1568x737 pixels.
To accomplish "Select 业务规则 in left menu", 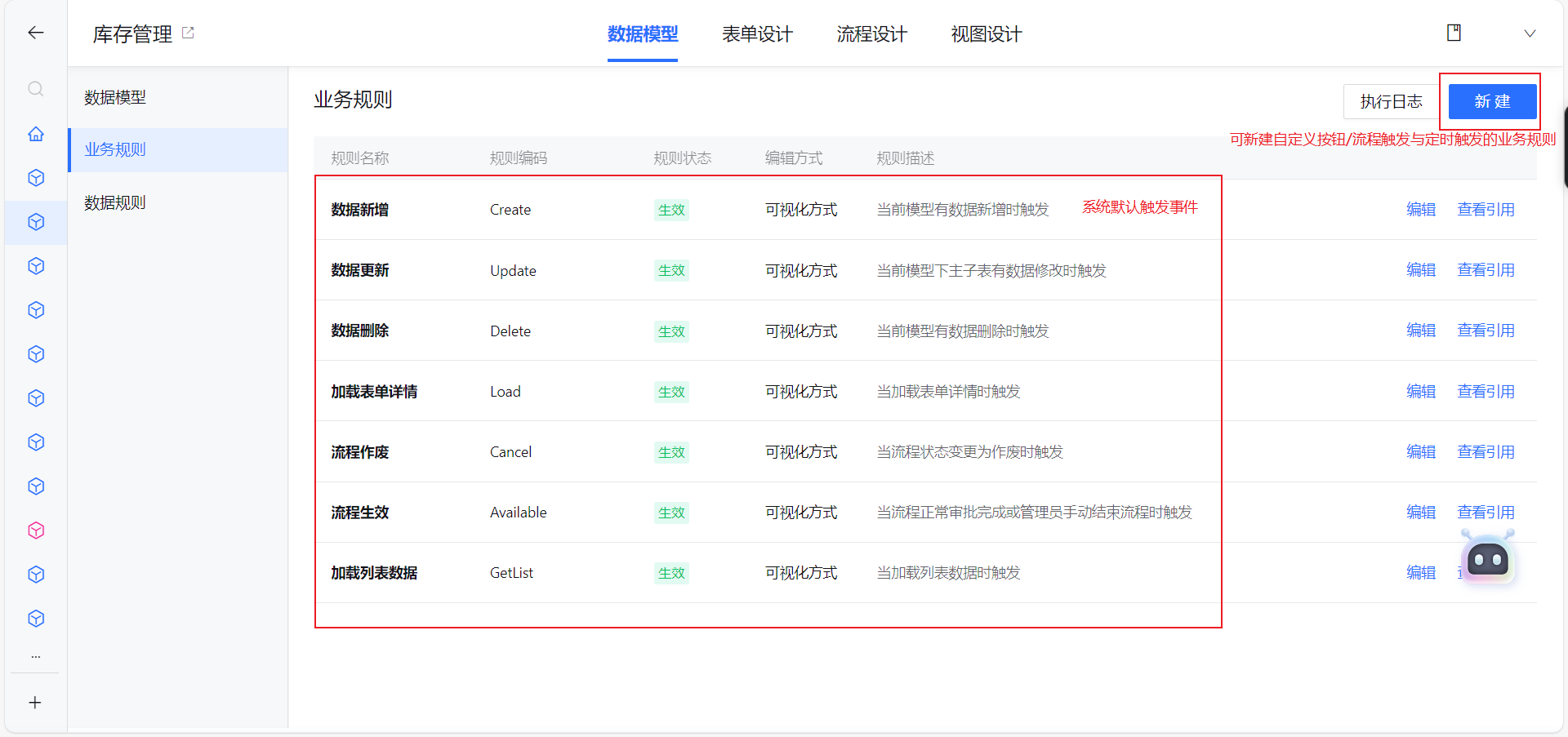I will tap(178, 149).
